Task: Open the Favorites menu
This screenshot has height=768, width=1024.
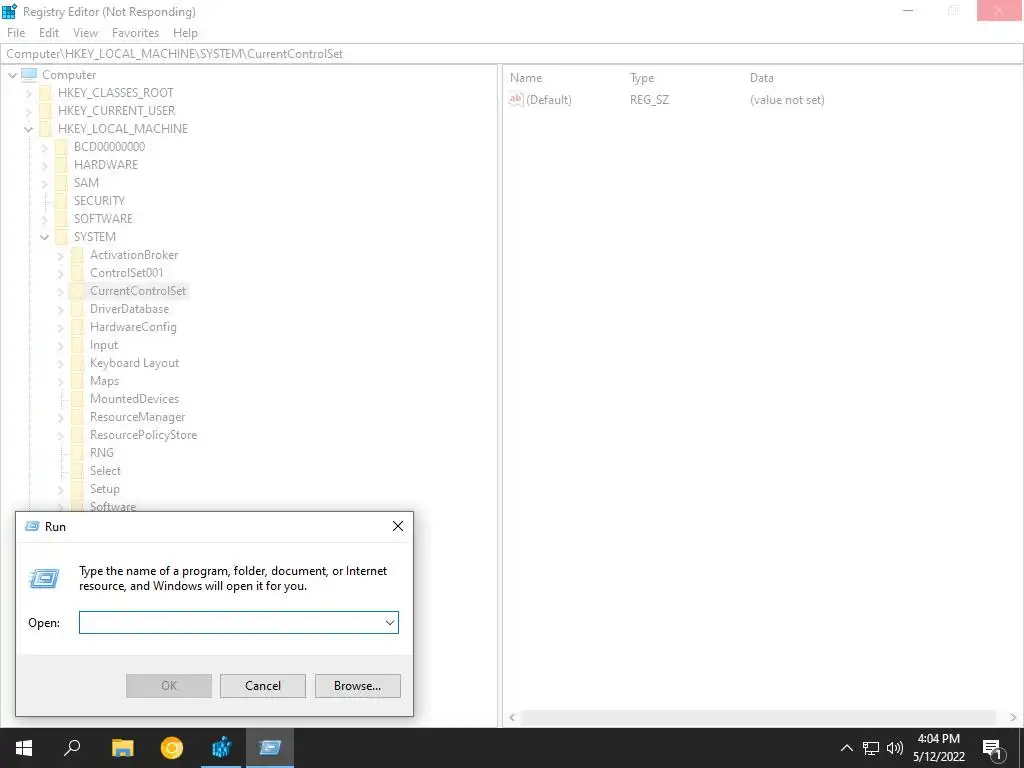Action: [135, 33]
